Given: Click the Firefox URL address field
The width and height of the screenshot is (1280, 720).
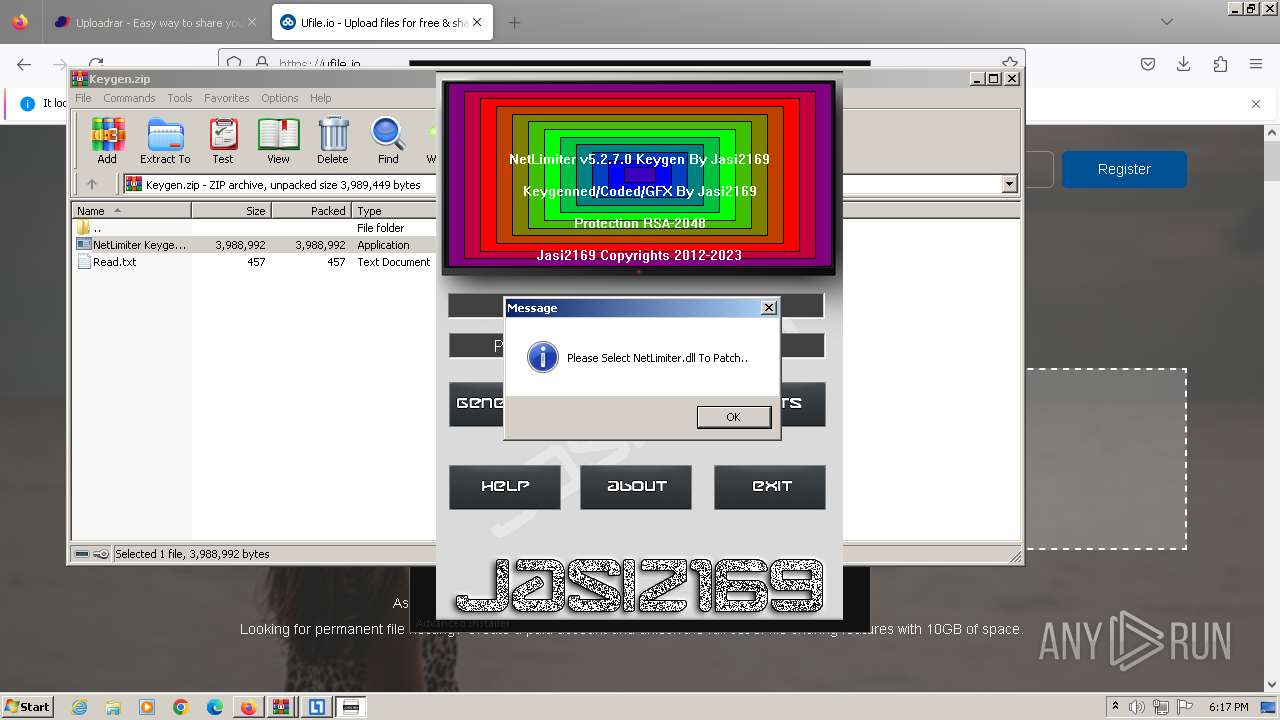Looking at the screenshot, I should point(620,64).
